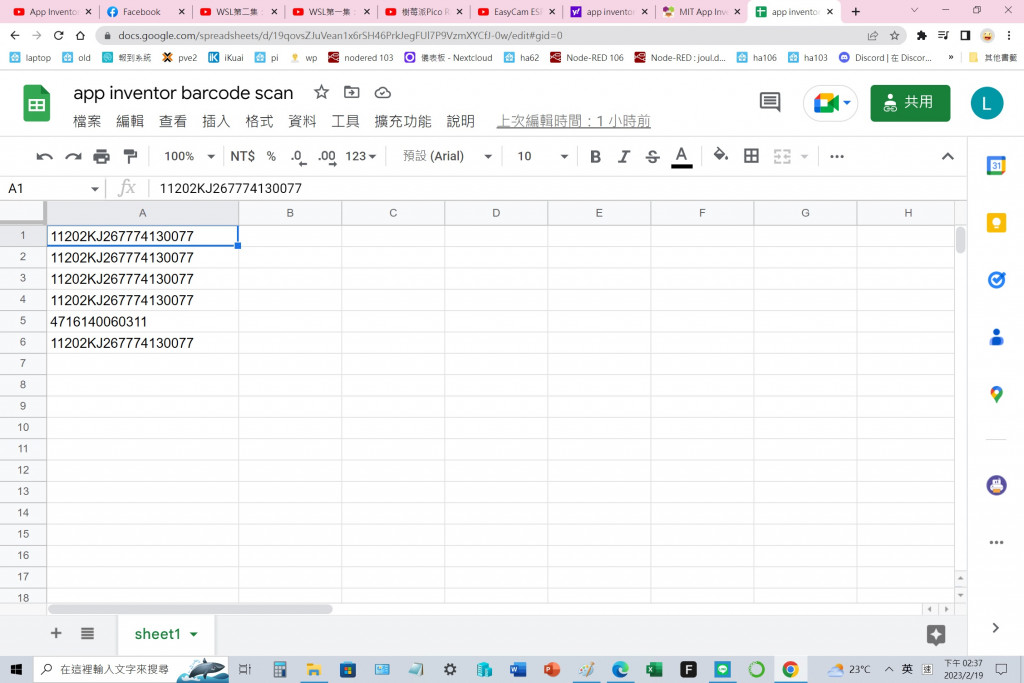Open the Arial font dropdown
The width and height of the screenshot is (1024, 683).
(447, 157)
